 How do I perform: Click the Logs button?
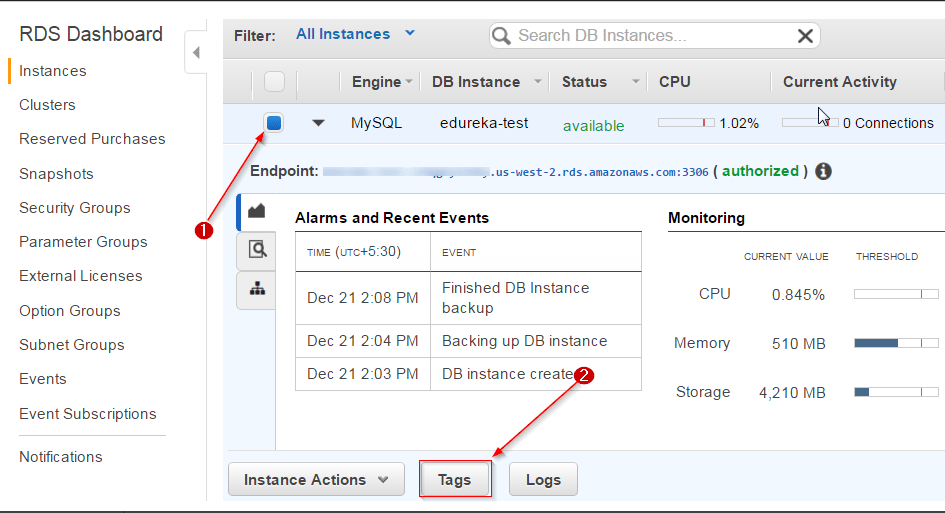click(543, 479)
